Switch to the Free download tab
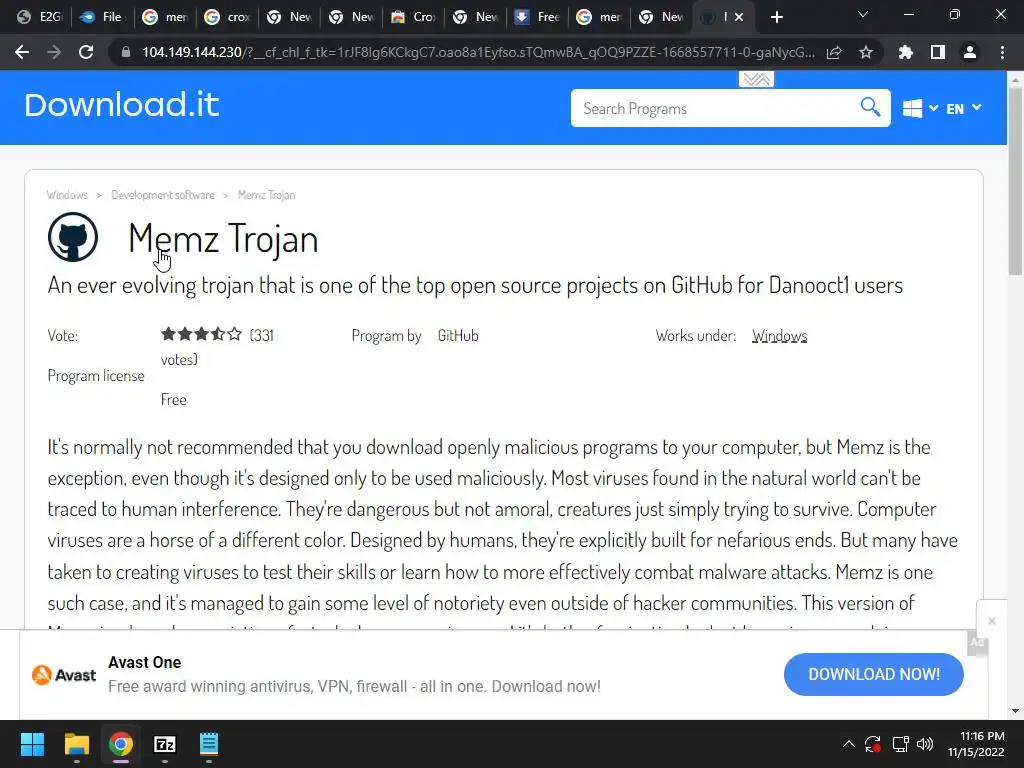 click(x=537, y=17)
